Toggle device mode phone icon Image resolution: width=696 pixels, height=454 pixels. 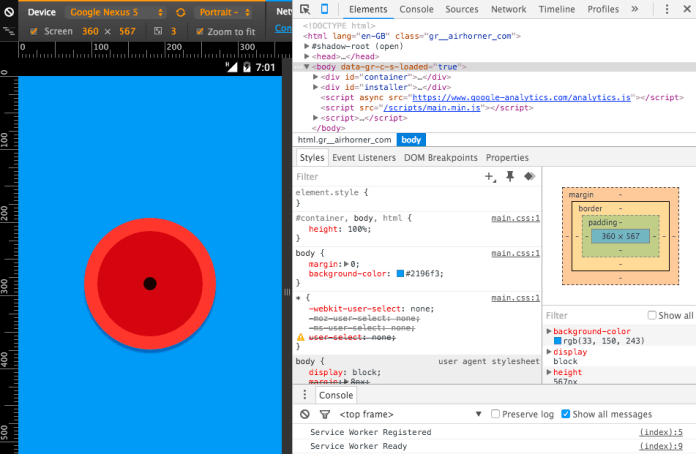324,9
